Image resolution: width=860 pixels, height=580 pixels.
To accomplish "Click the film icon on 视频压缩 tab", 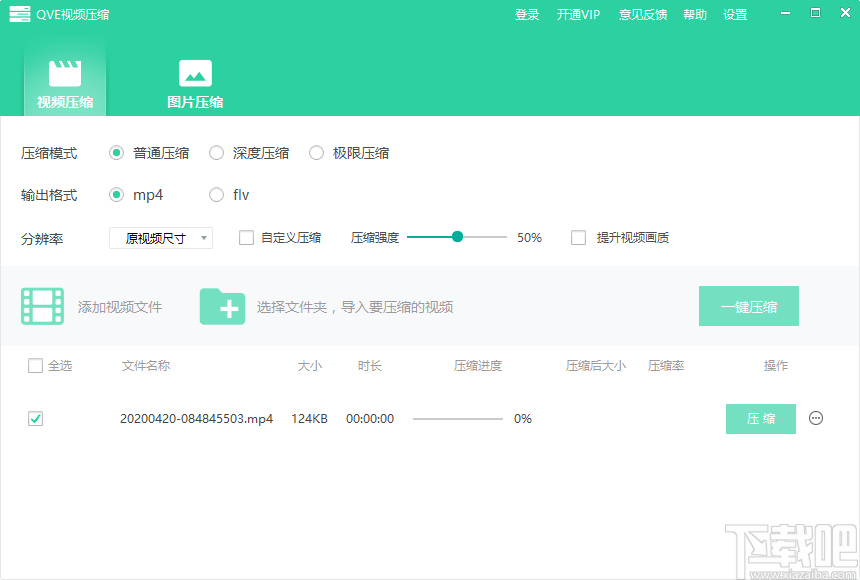I will pyautogui.click(x=64, y=72).
